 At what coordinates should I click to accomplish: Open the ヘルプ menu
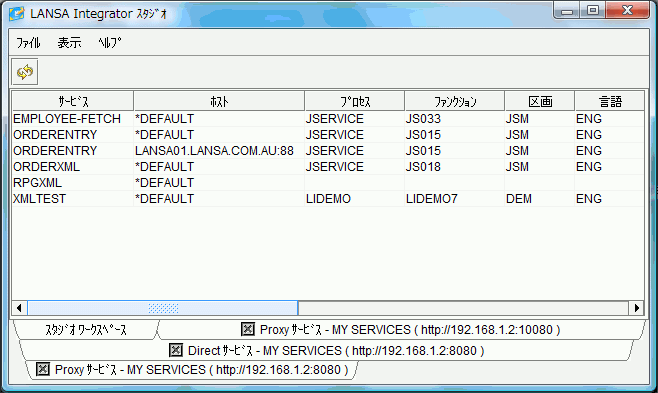click(x=110, y=43)
